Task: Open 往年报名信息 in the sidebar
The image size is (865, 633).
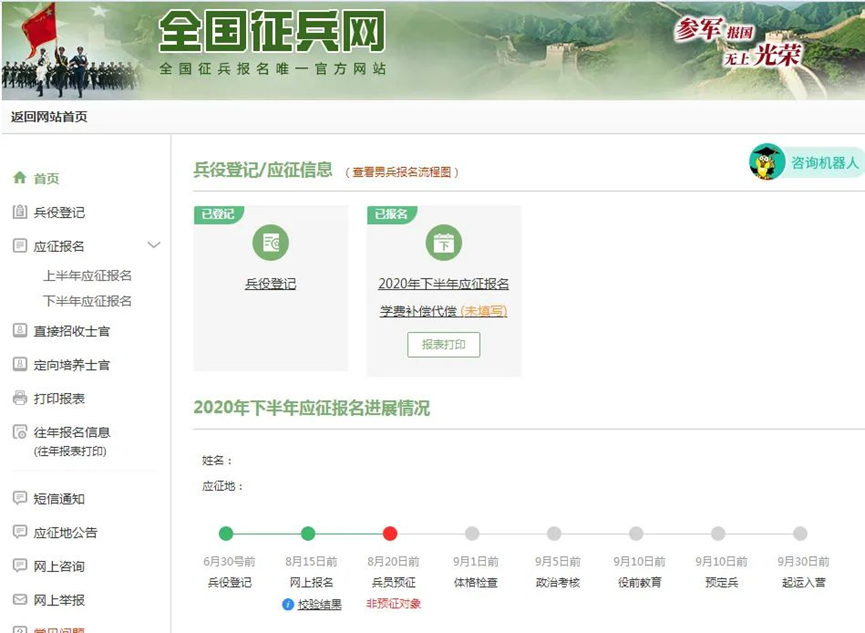Action: 72,432
